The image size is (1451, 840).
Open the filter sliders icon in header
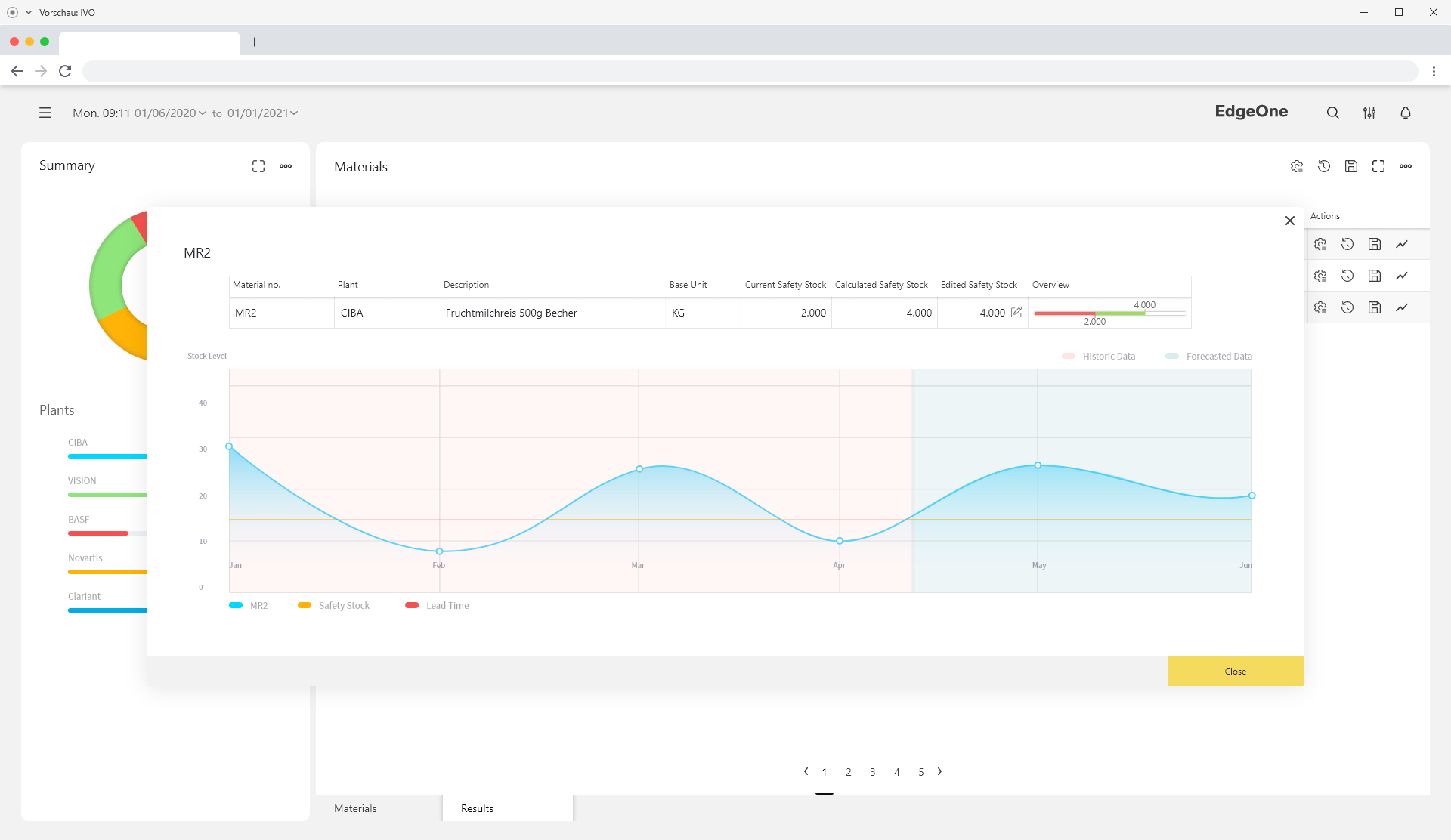pos(1369,113)
